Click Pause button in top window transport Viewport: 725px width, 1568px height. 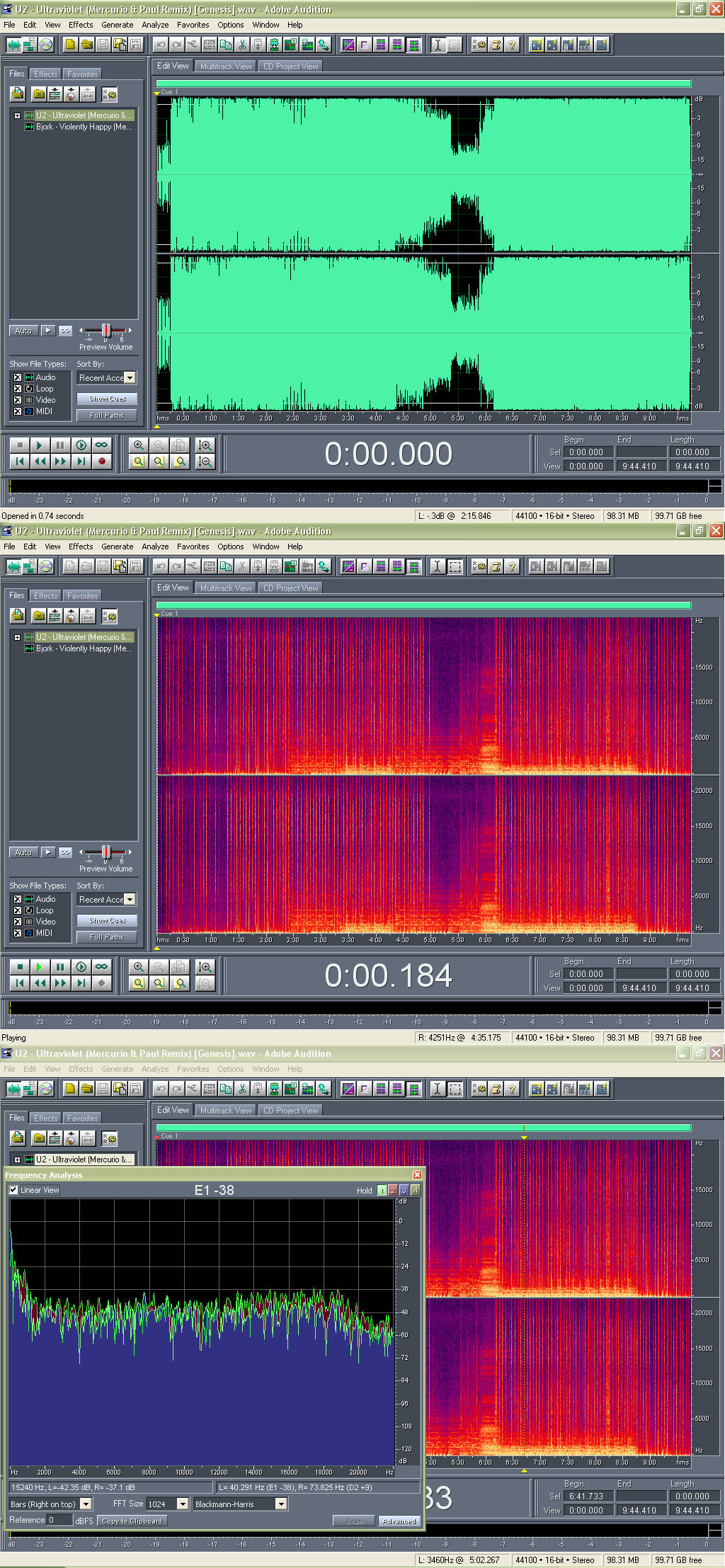click(60, 445)
